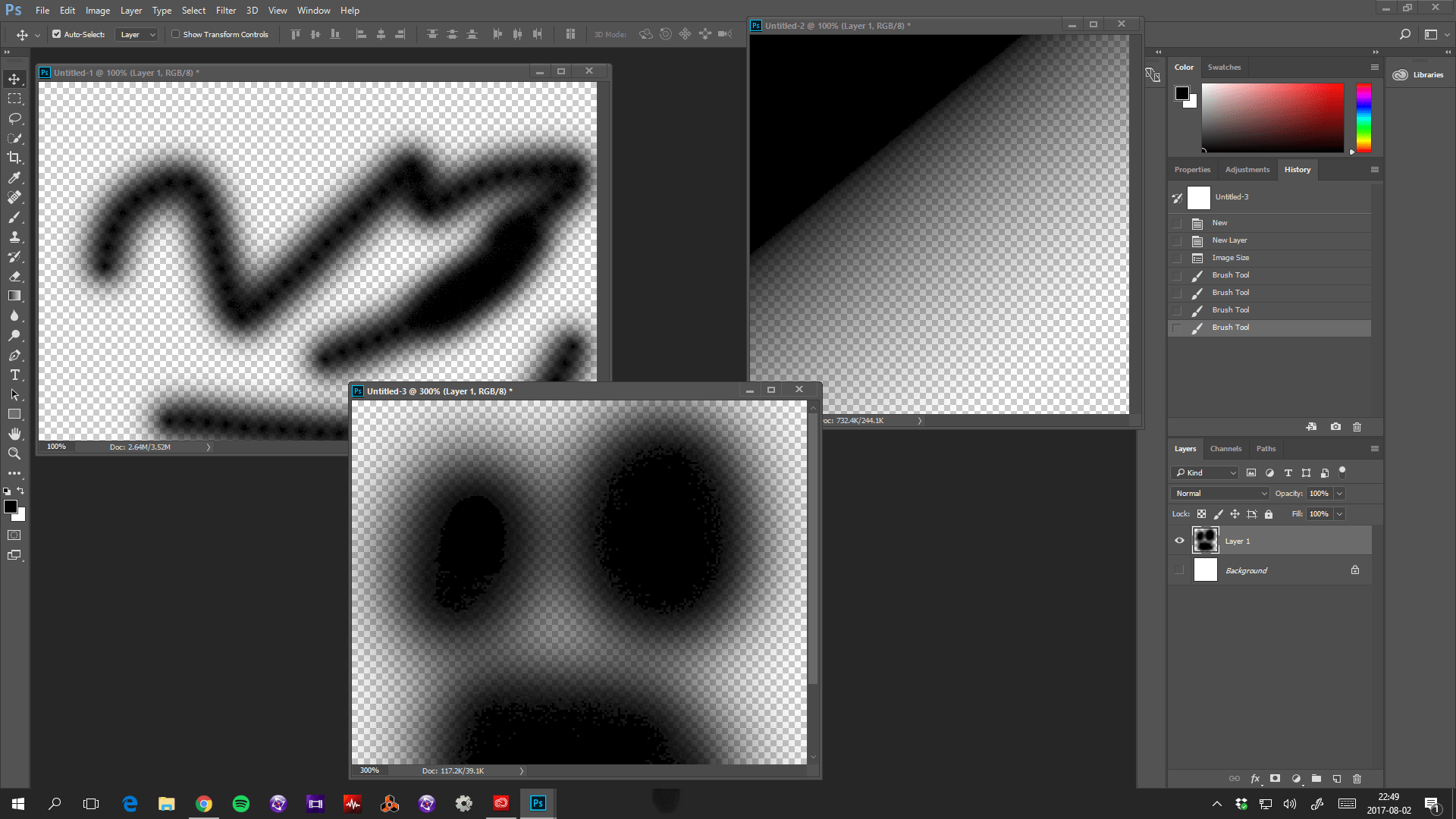This screenshot has height=819, width=1456.
Task: Activate the Crop tool
Action: pos(14,158)
